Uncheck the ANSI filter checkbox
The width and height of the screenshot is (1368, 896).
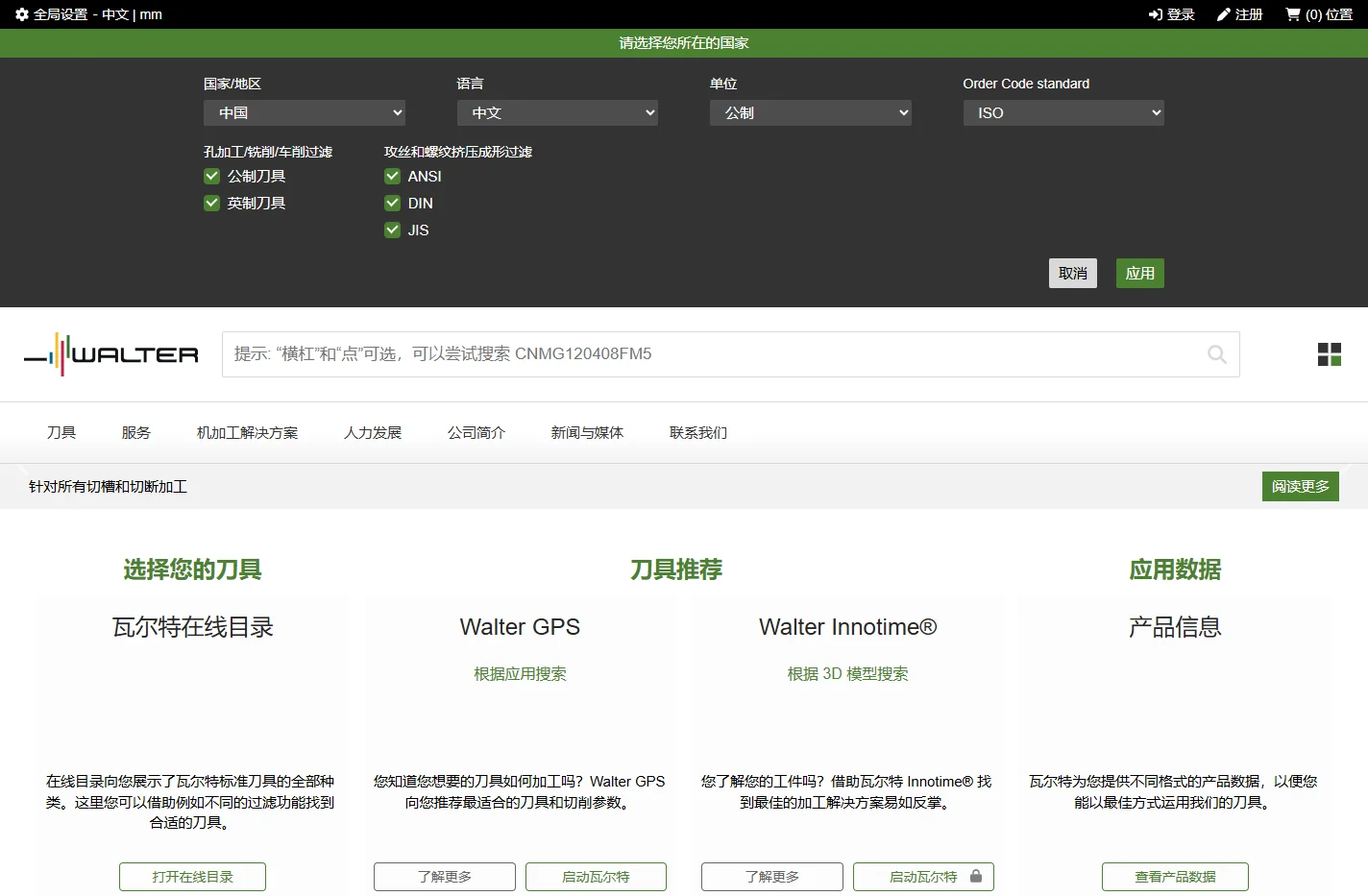[x=392, y=176]
